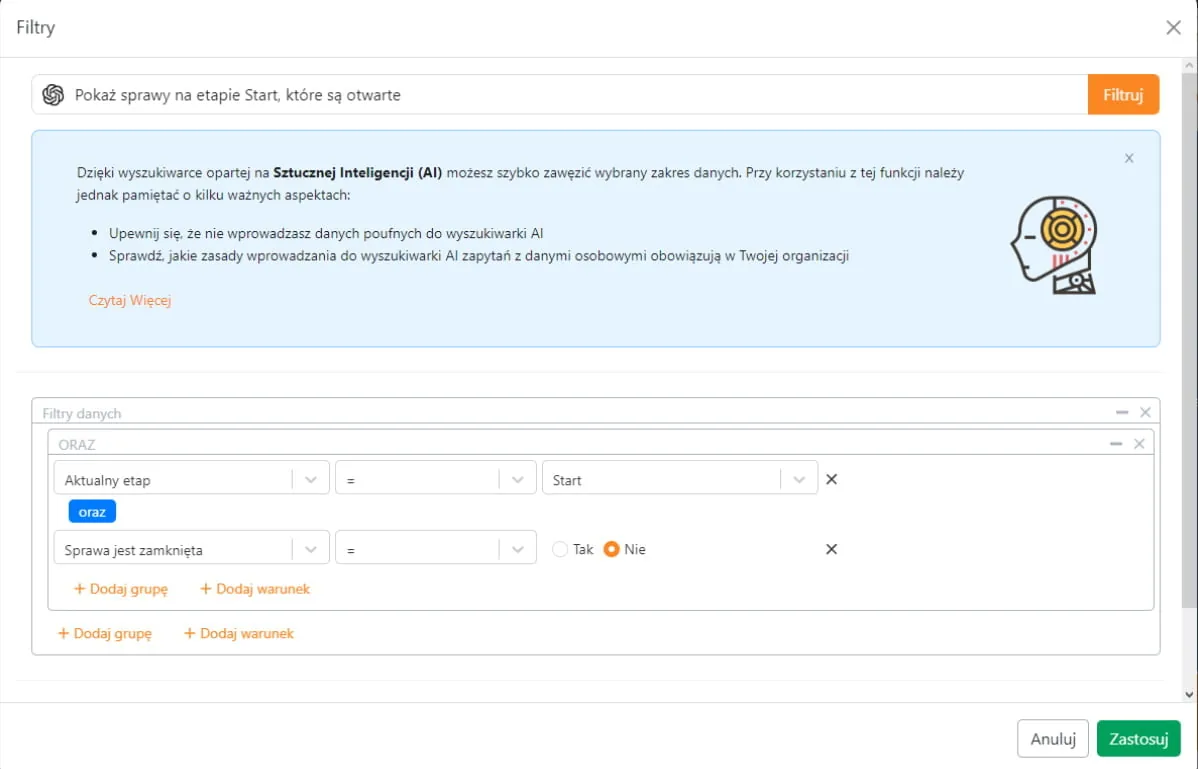Dismiss the blue AI info banner

click(1128, 158)
